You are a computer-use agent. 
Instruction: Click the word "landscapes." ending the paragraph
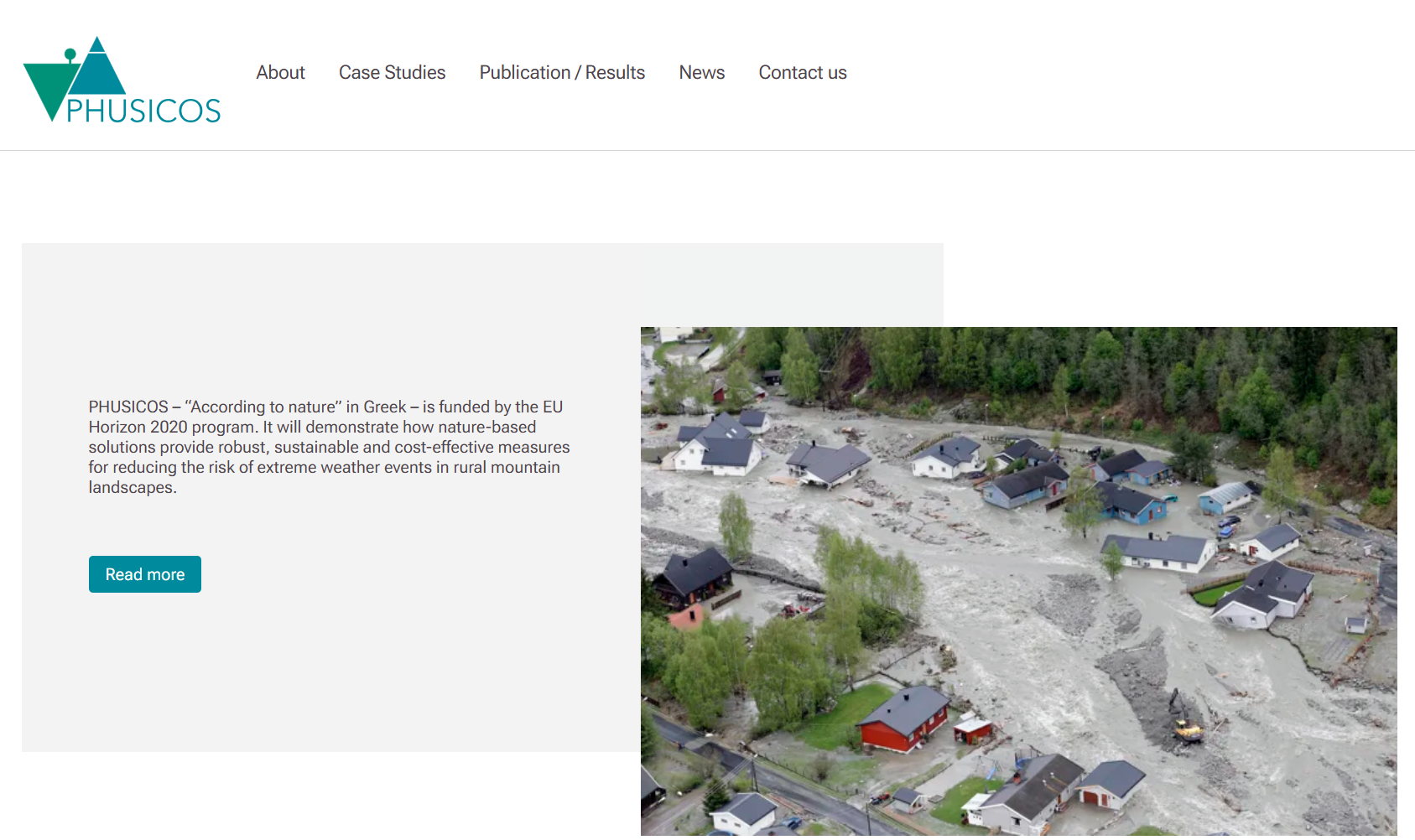(x=133, y=487)
